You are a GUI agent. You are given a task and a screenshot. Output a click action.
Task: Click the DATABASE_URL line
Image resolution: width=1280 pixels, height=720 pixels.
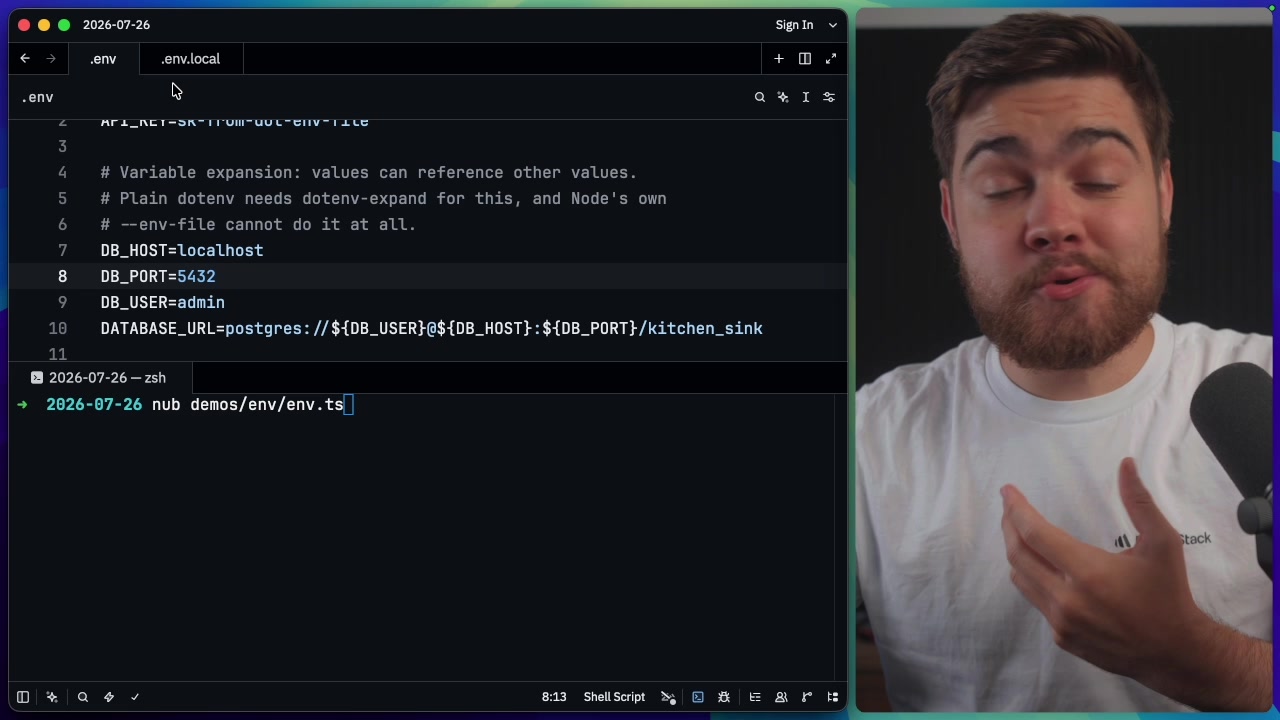[x=431, y=329]
